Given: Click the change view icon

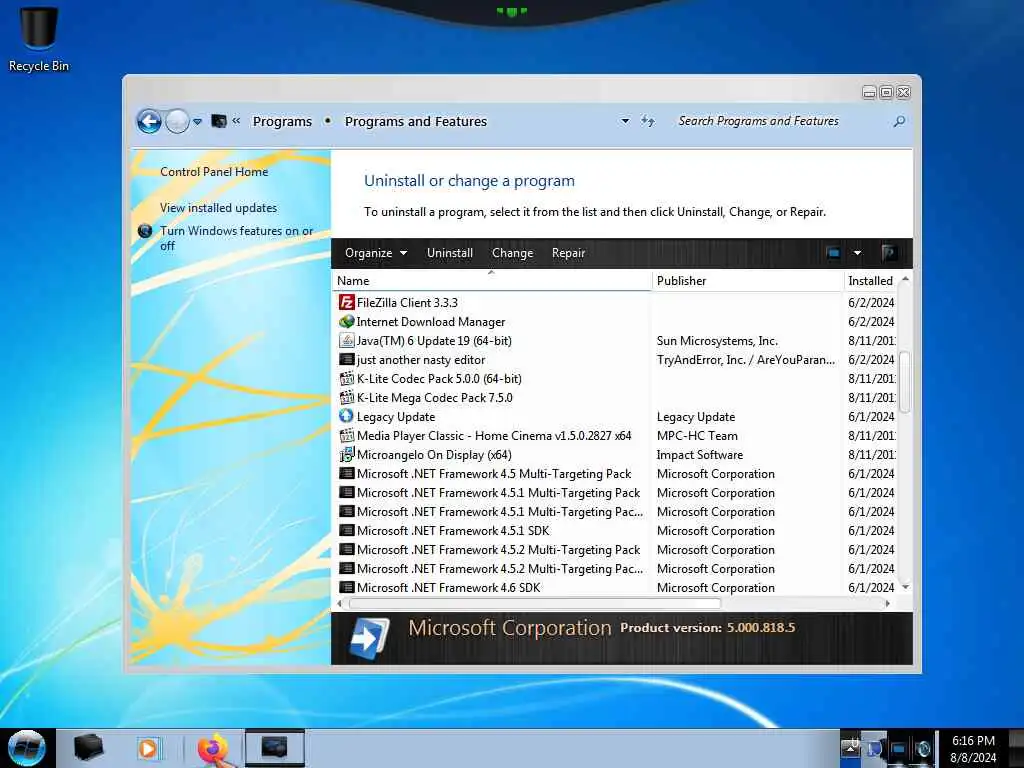Looking at the screenshot, I should [x=833, y=253].
